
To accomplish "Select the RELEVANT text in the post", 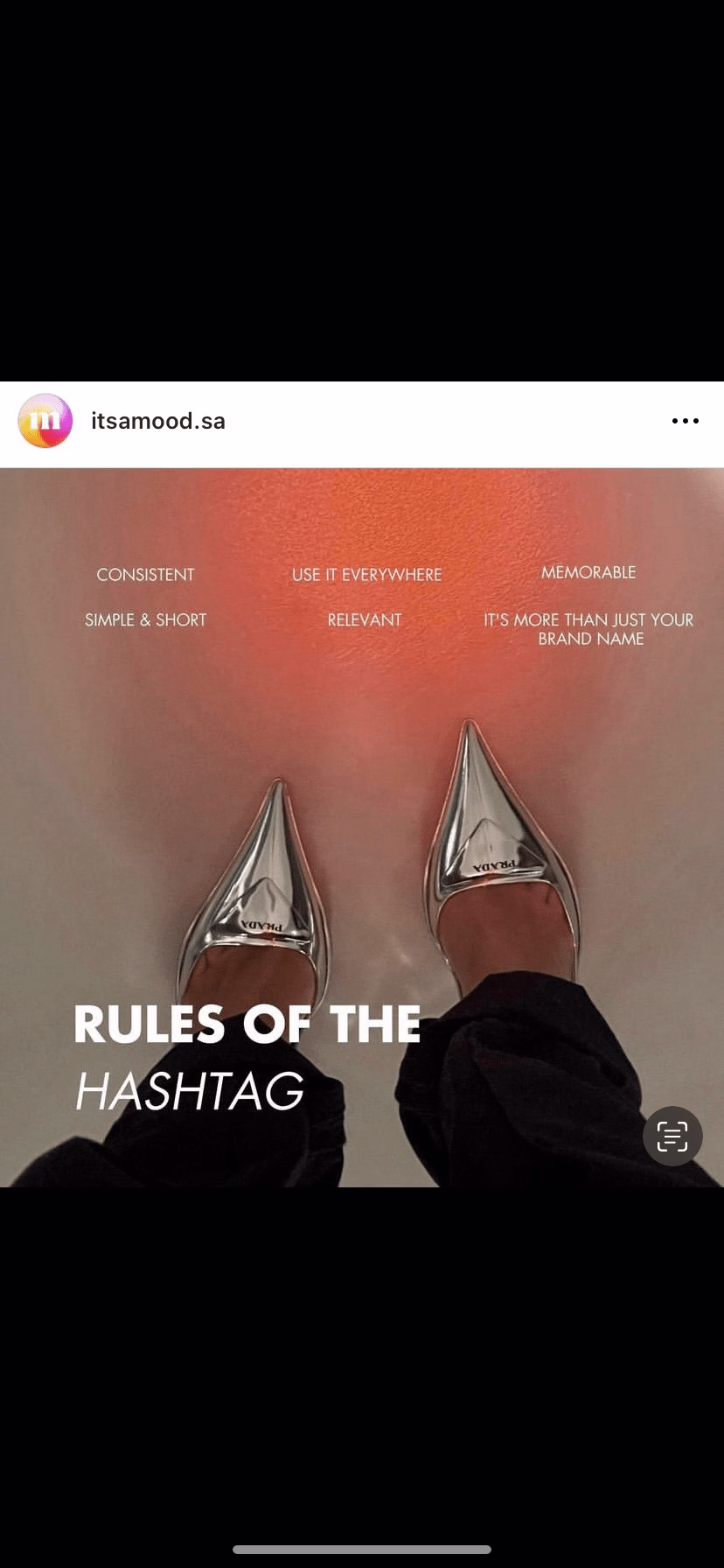I will (365, 619).
